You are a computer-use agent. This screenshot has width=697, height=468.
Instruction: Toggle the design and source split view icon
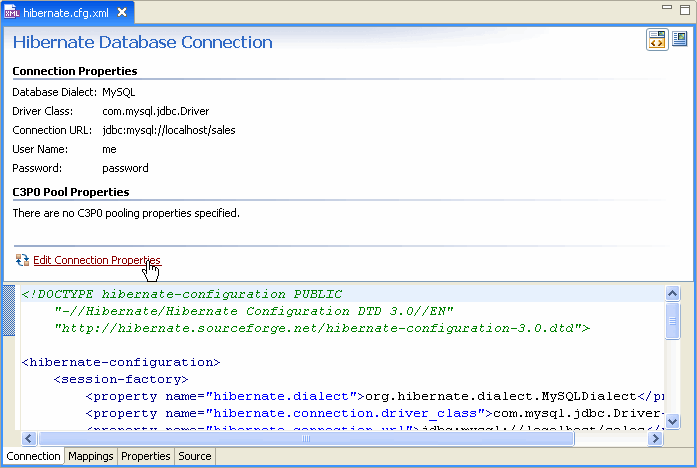(x=657, y=40)
